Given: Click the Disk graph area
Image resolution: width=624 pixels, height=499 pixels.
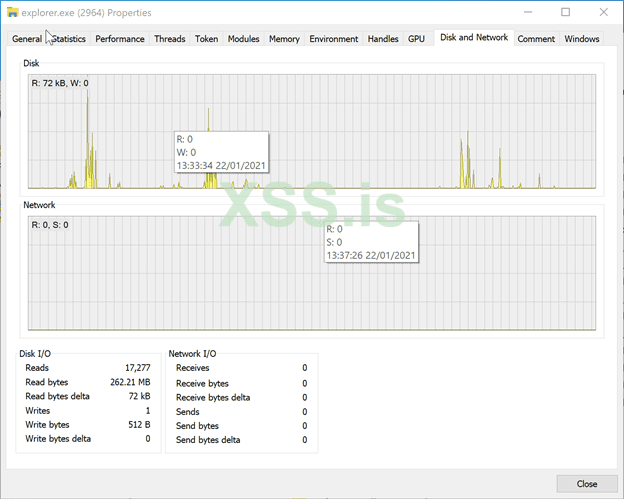Looking at the screenshot, I should click(312, 131).
